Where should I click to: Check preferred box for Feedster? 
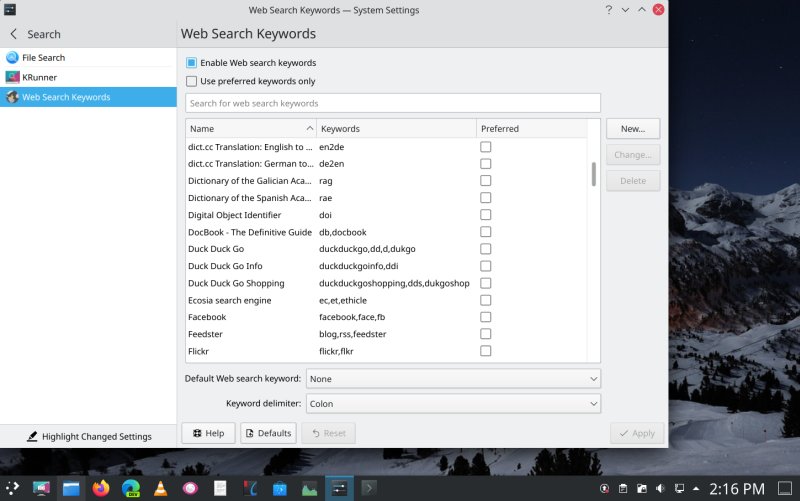486,334
